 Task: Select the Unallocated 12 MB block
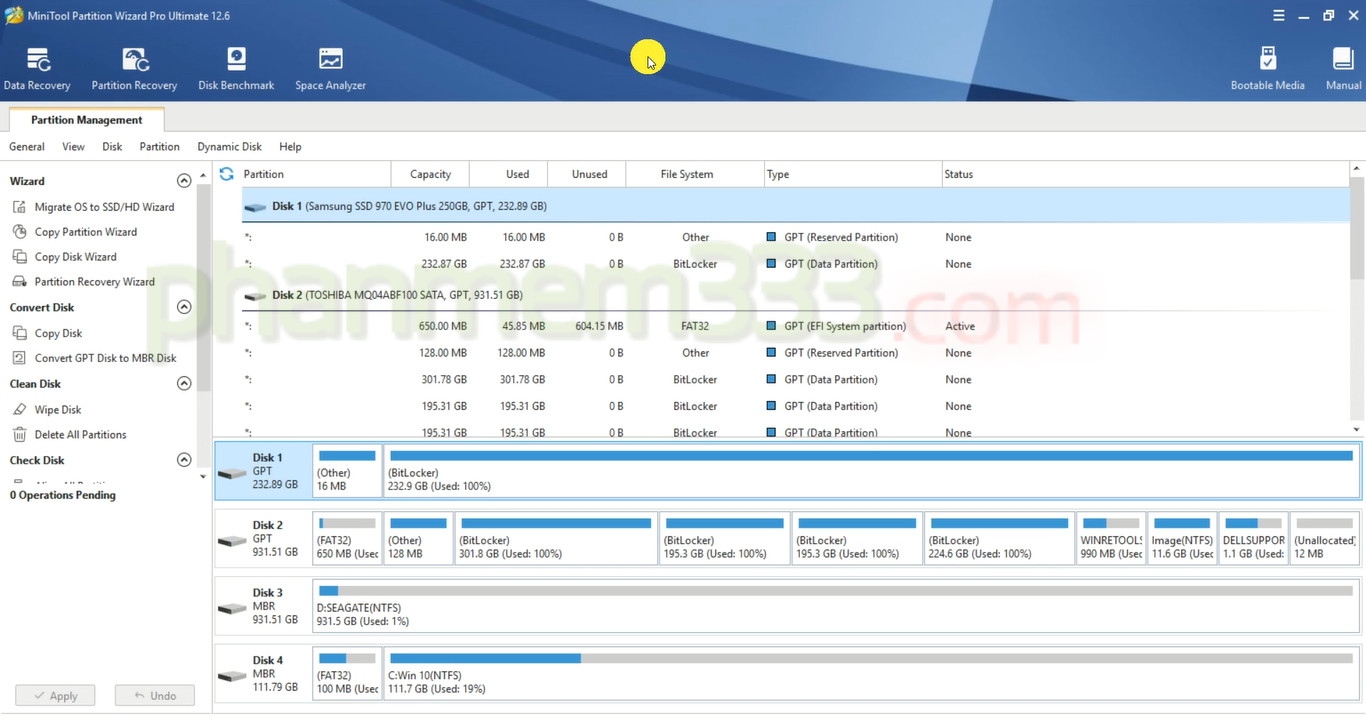pos(1324,539)
